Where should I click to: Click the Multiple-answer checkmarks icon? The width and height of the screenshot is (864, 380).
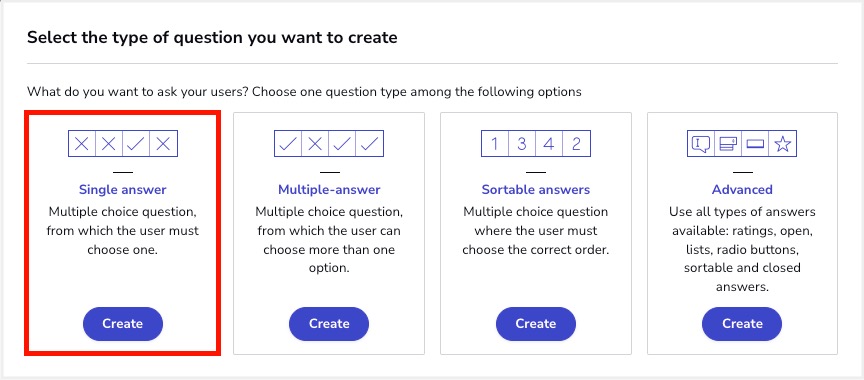329,144
